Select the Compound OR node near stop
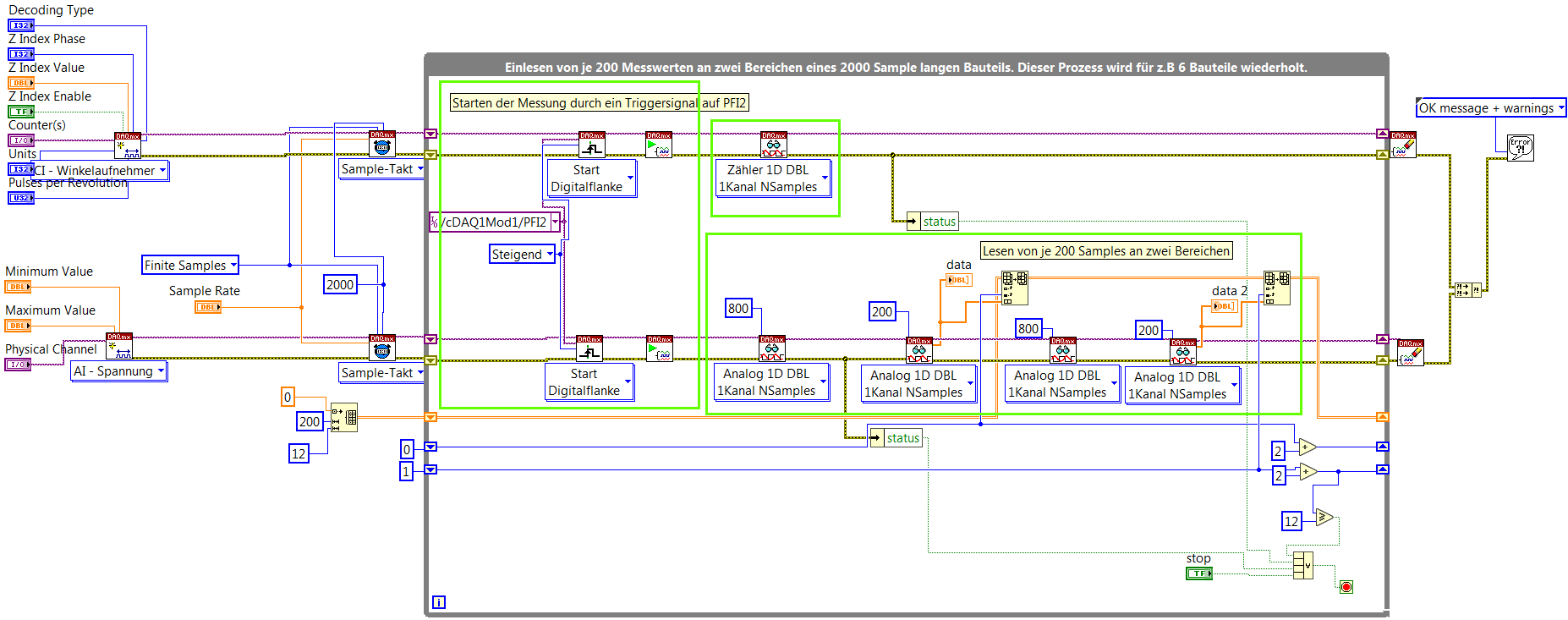Viewport: 1568px width, 620px height. point(1303,564)
